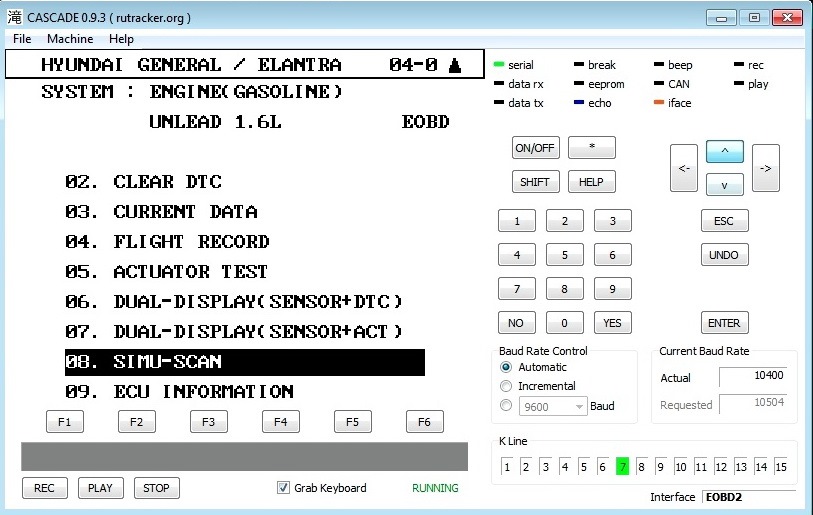Select K Line 5
This screenshot has height=515, width=813.
pyautogui.click(x=584, y=467)
